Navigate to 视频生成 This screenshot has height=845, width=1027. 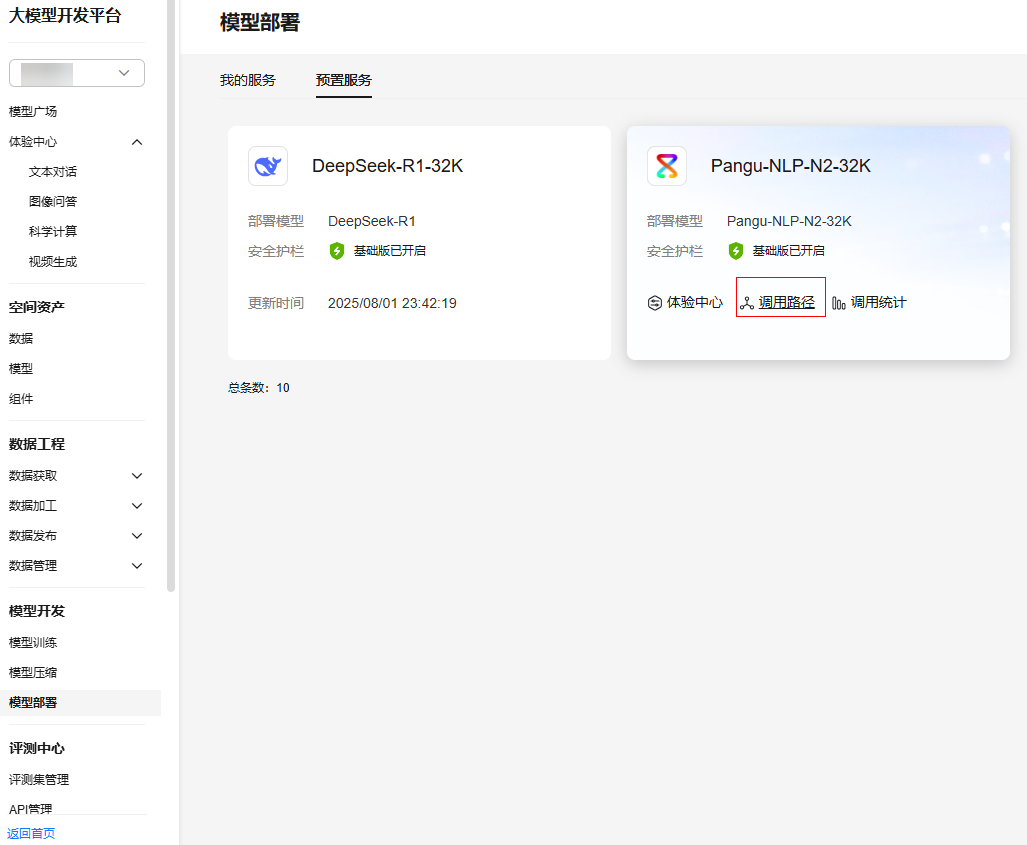coord(52,262)
